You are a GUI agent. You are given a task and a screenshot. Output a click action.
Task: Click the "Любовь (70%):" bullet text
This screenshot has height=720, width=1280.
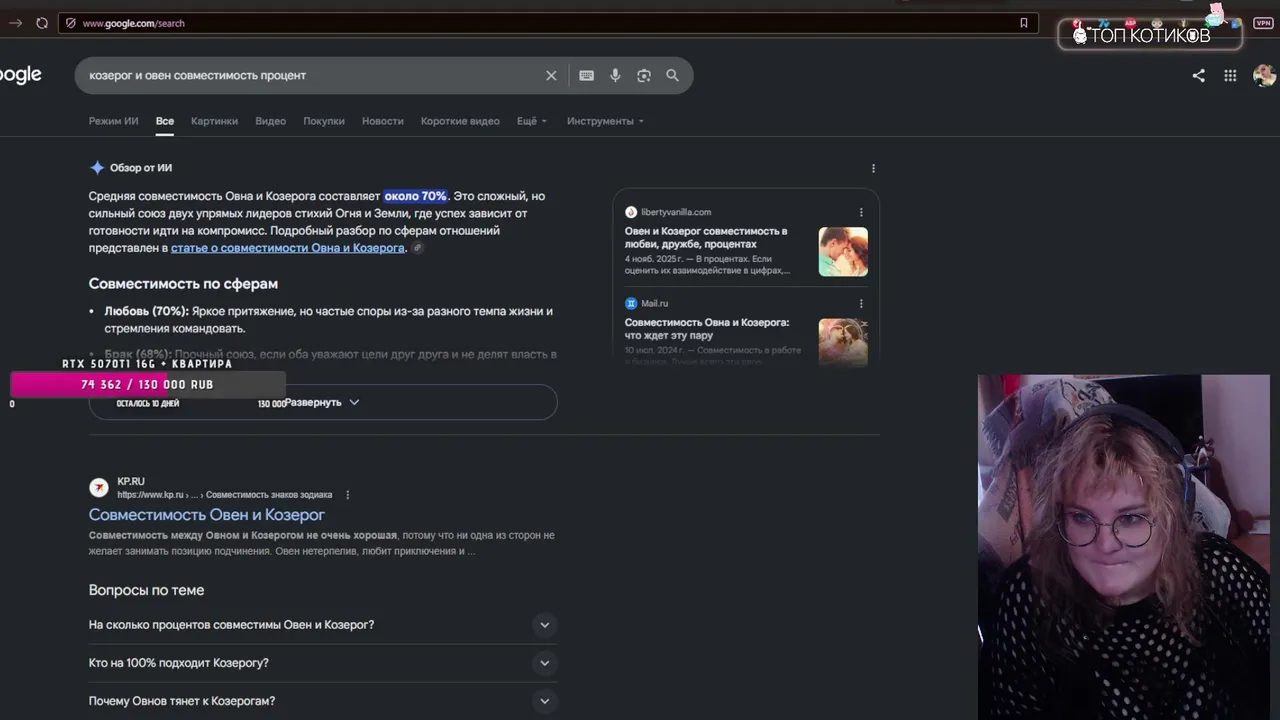click(x=147, y=311)
